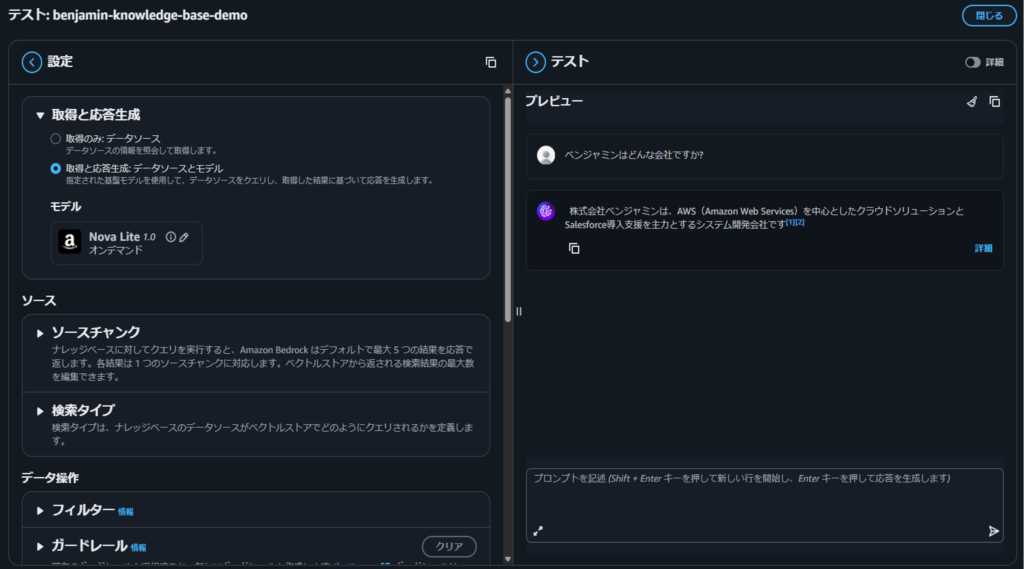Expand the ソースチャンク section
The image size is (1024, 569).
coord(41,332)
